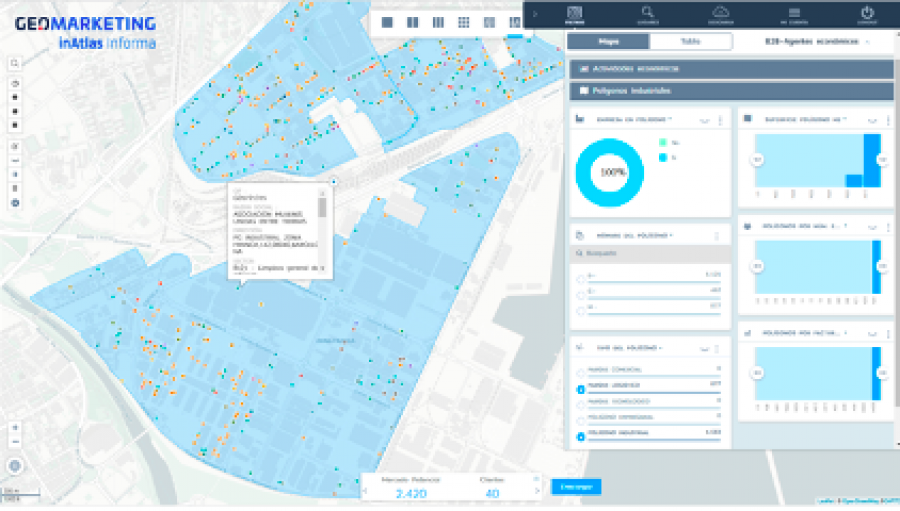Select the single-pane layout icon
The image size is (900, 511).
387,22
